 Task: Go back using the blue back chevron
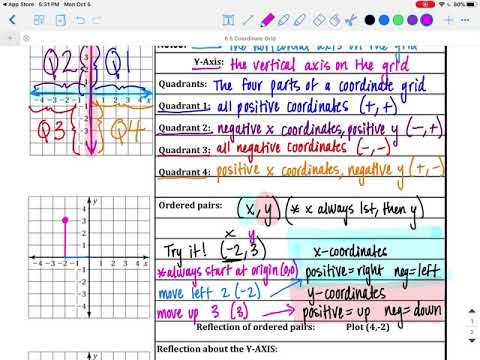coord(12,20)
